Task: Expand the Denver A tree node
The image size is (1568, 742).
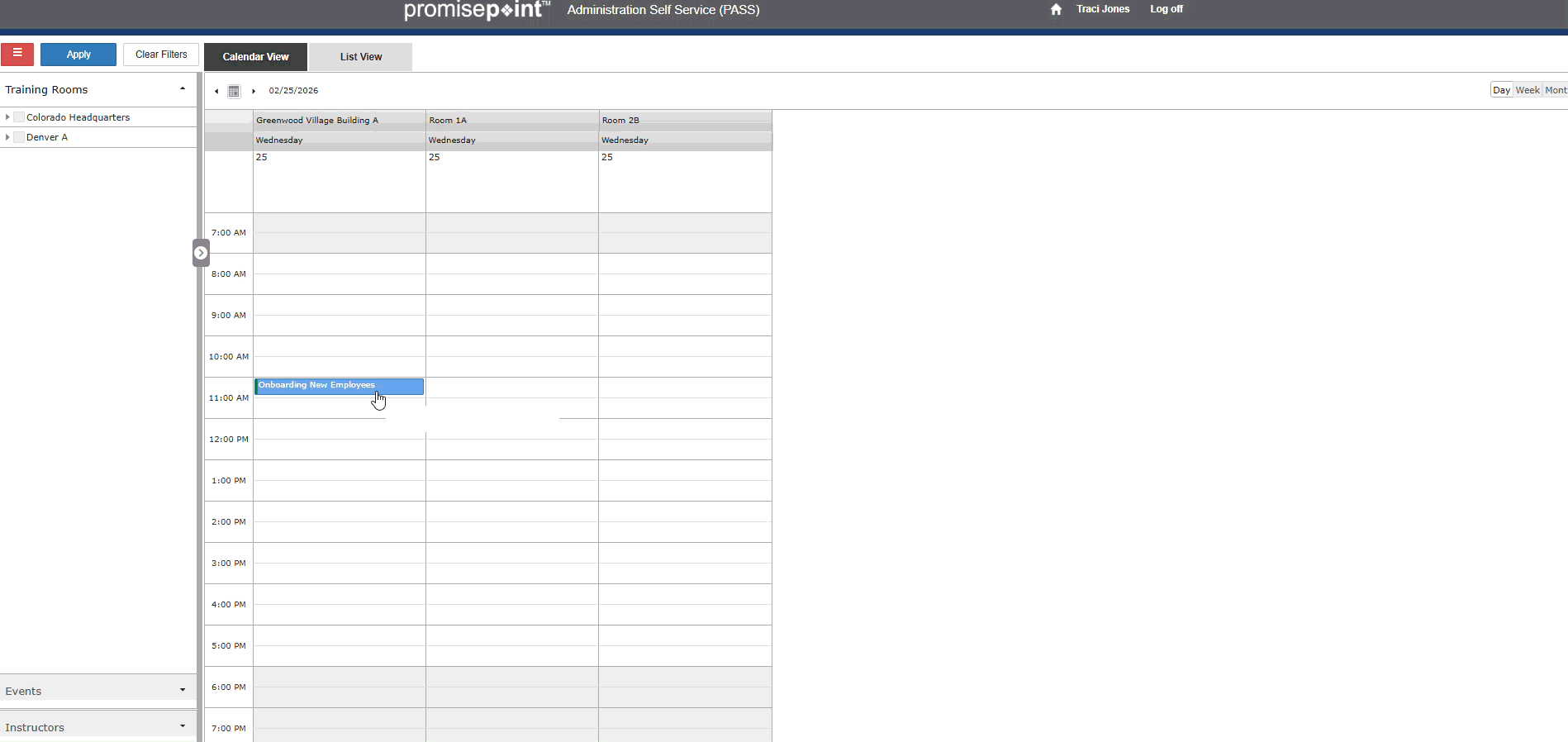Action: click(x=7, y=137)
